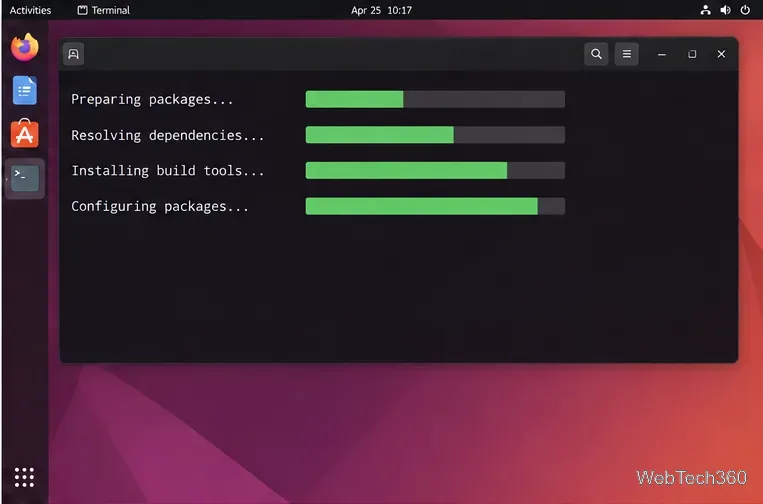Viewport: 763px width, 504px height.
Task: Close the terminal window
Action: tap(721, 54)
